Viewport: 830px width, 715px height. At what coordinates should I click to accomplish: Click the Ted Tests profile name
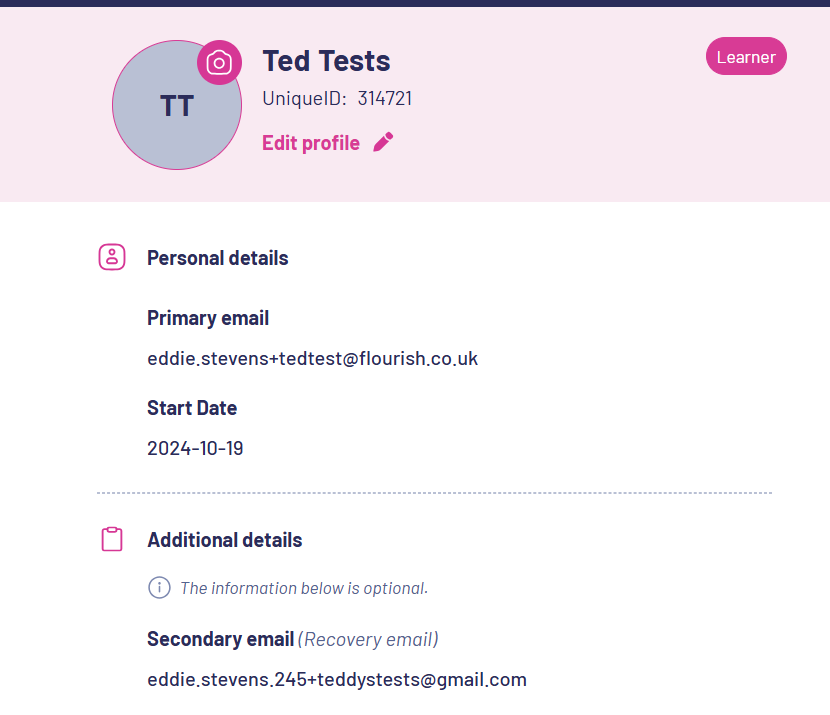click(x=326, y=60)
